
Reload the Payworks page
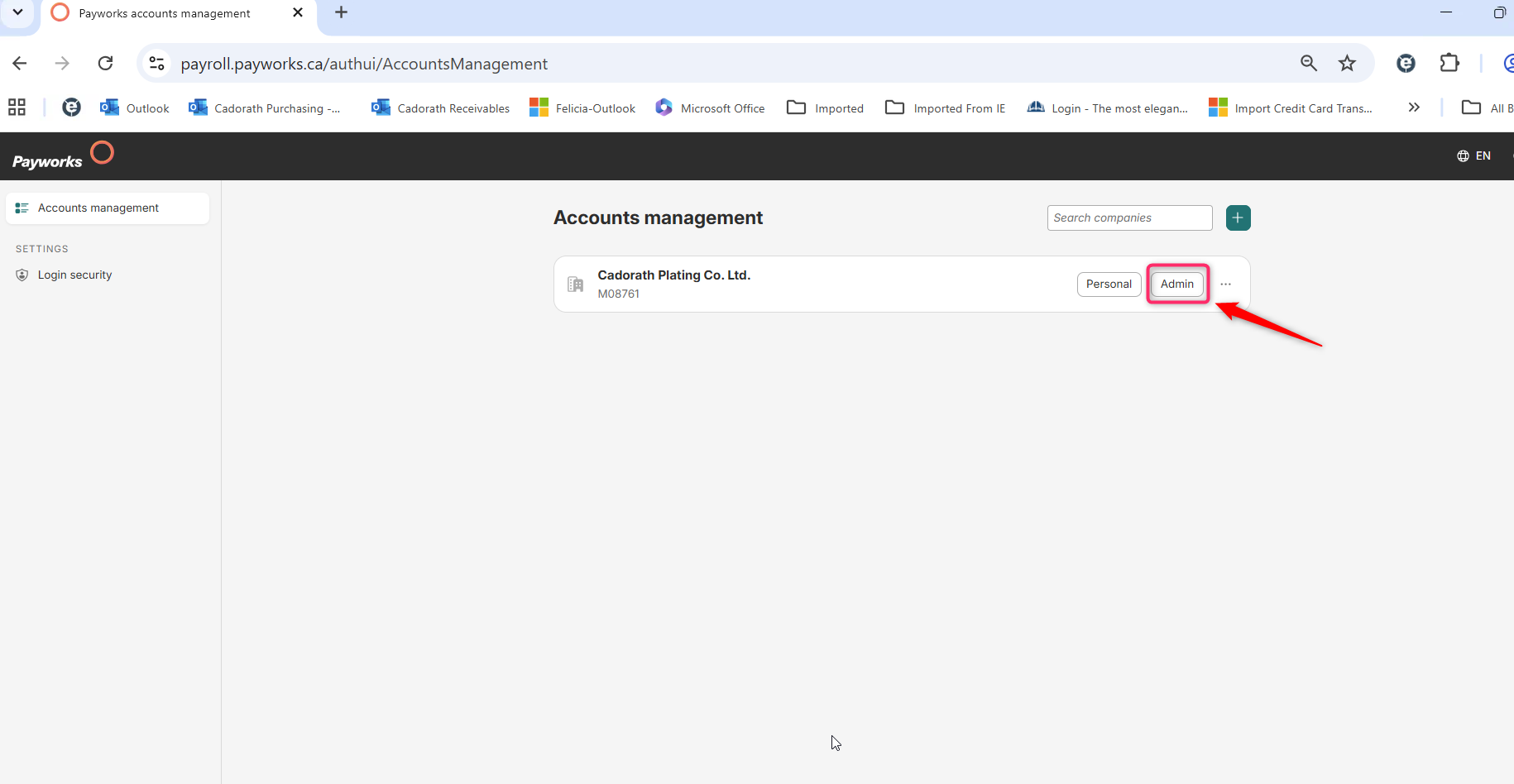105,64
